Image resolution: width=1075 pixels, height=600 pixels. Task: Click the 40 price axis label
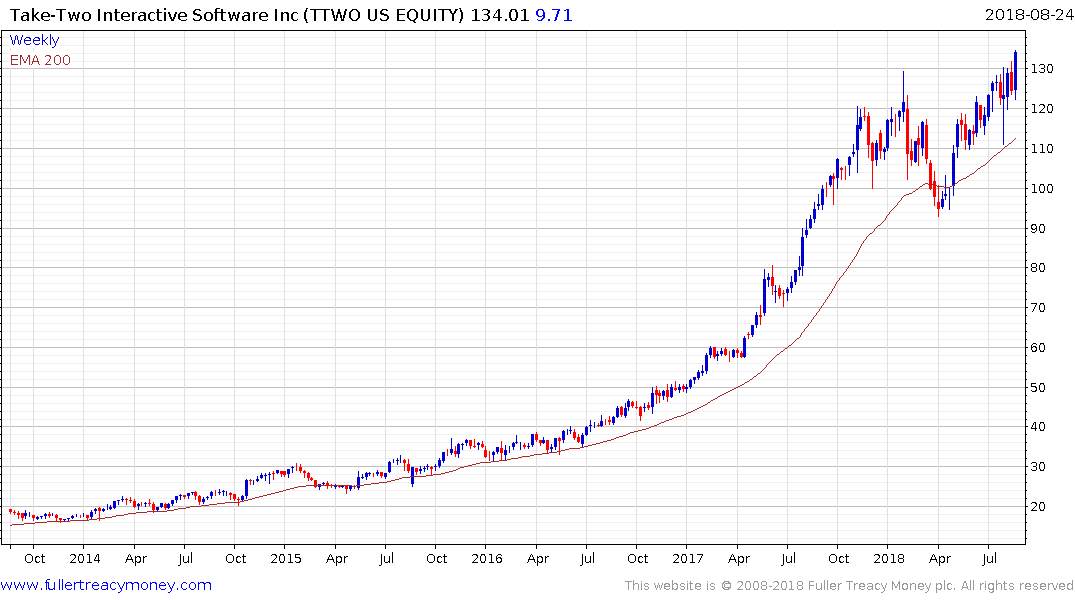click(x=1038, y=427)
